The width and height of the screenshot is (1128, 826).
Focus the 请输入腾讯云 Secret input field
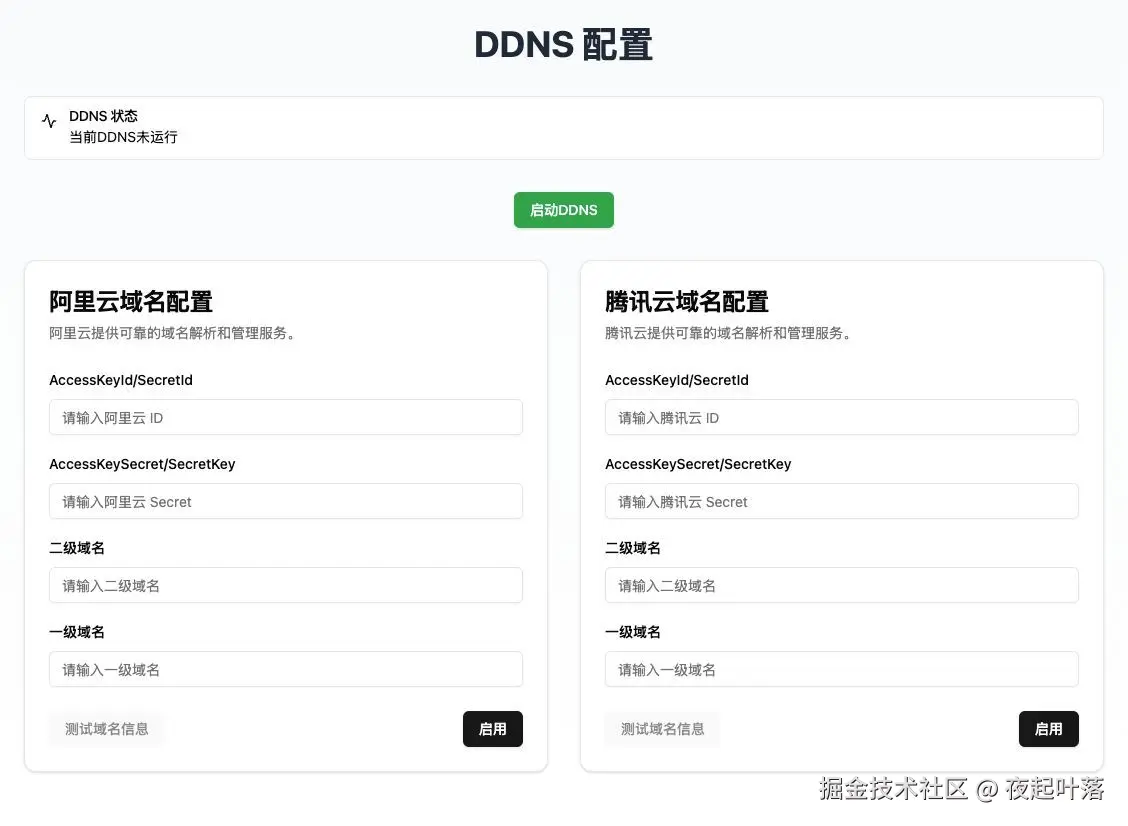pyautogui.click(x=842, y=502)
